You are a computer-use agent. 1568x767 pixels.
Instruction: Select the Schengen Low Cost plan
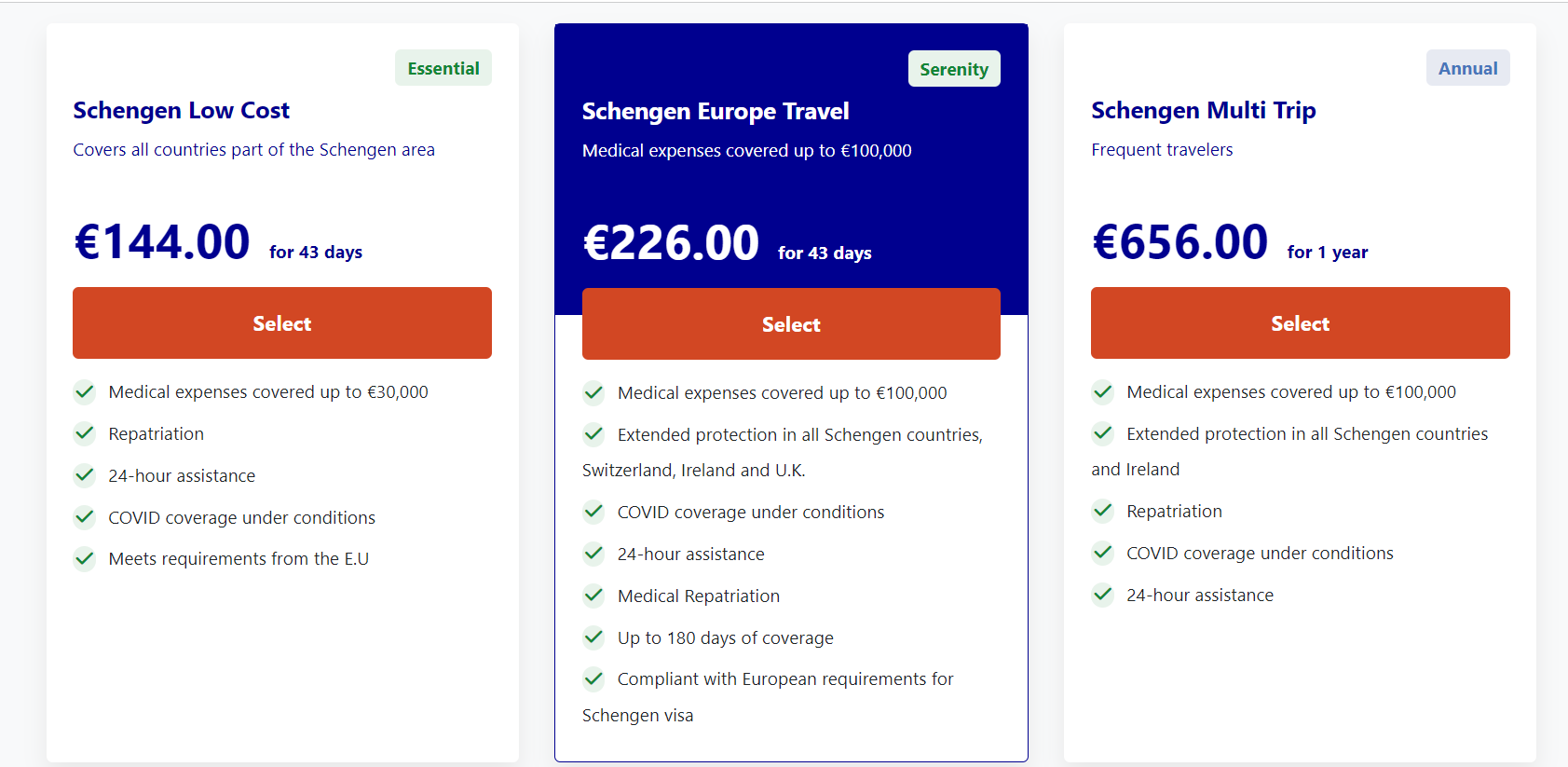click(x=281, y=323)
